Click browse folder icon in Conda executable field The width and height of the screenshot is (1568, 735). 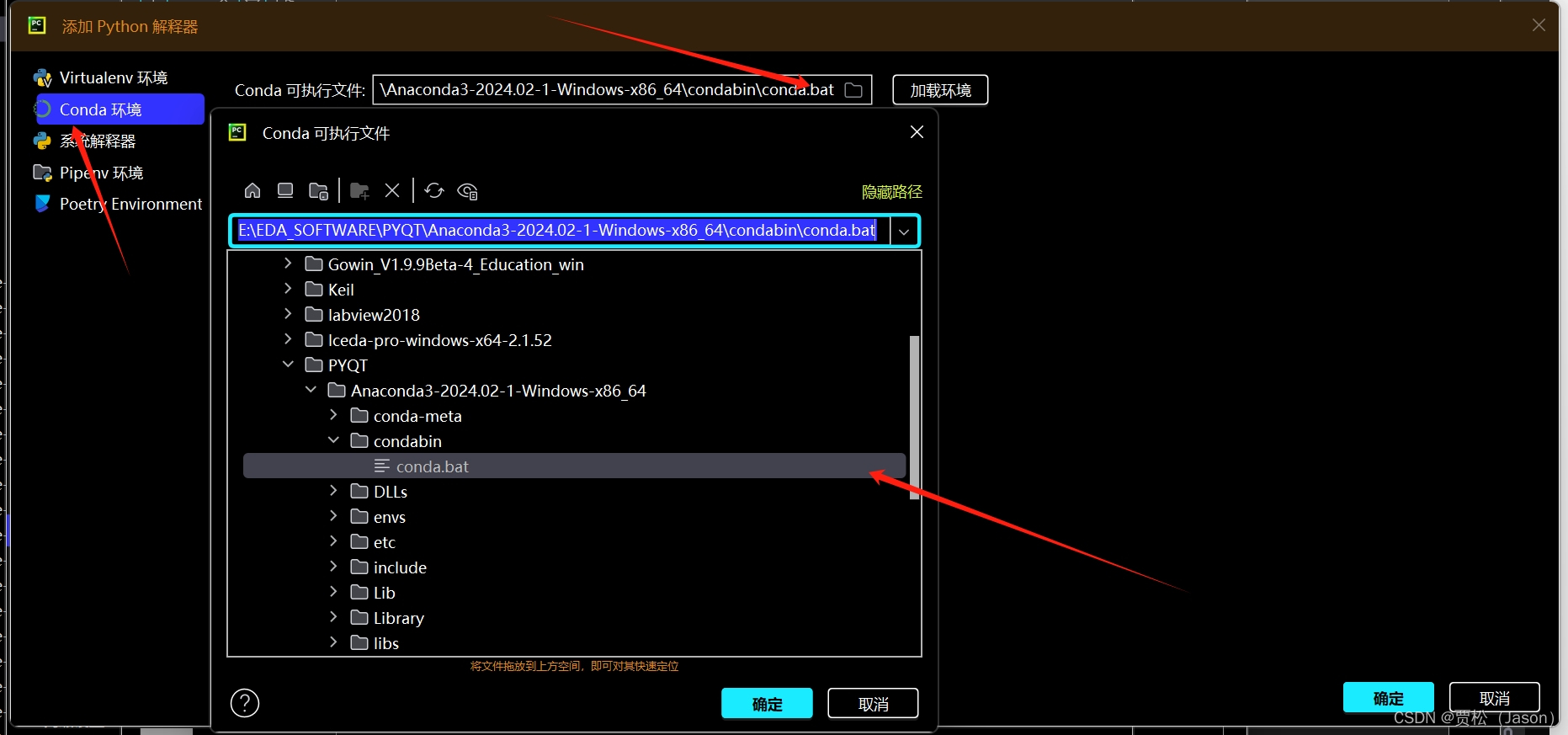coord(853,90)
